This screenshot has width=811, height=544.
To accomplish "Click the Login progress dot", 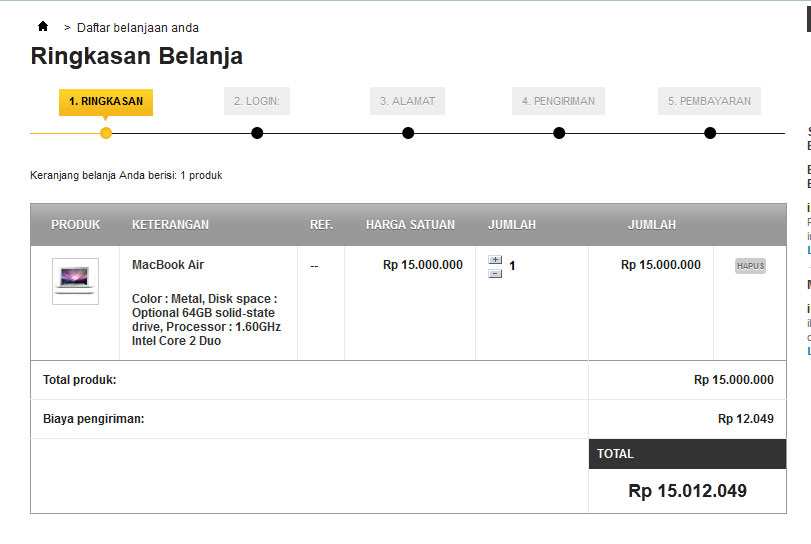I will [257, 133].
